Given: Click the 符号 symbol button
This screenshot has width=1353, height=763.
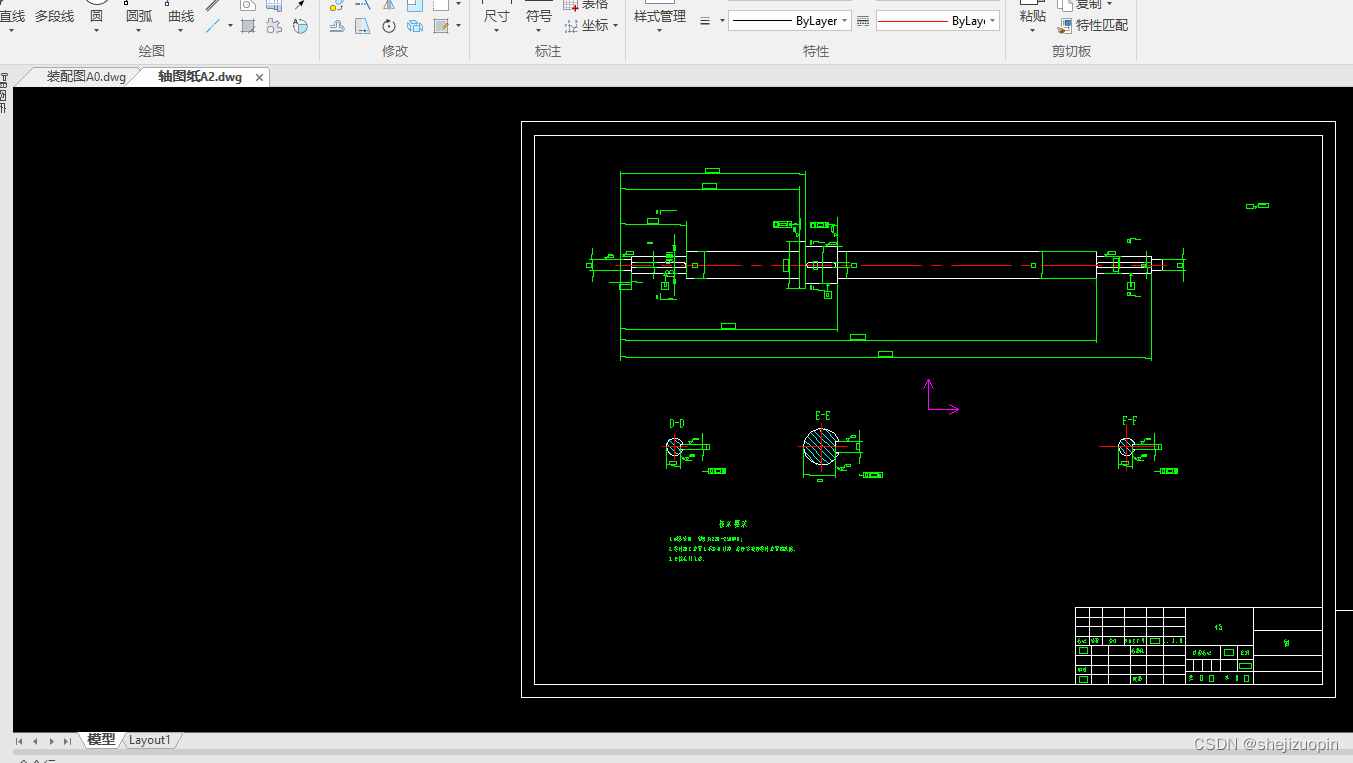Looking at the screenshot, I should tap(539, 16).
